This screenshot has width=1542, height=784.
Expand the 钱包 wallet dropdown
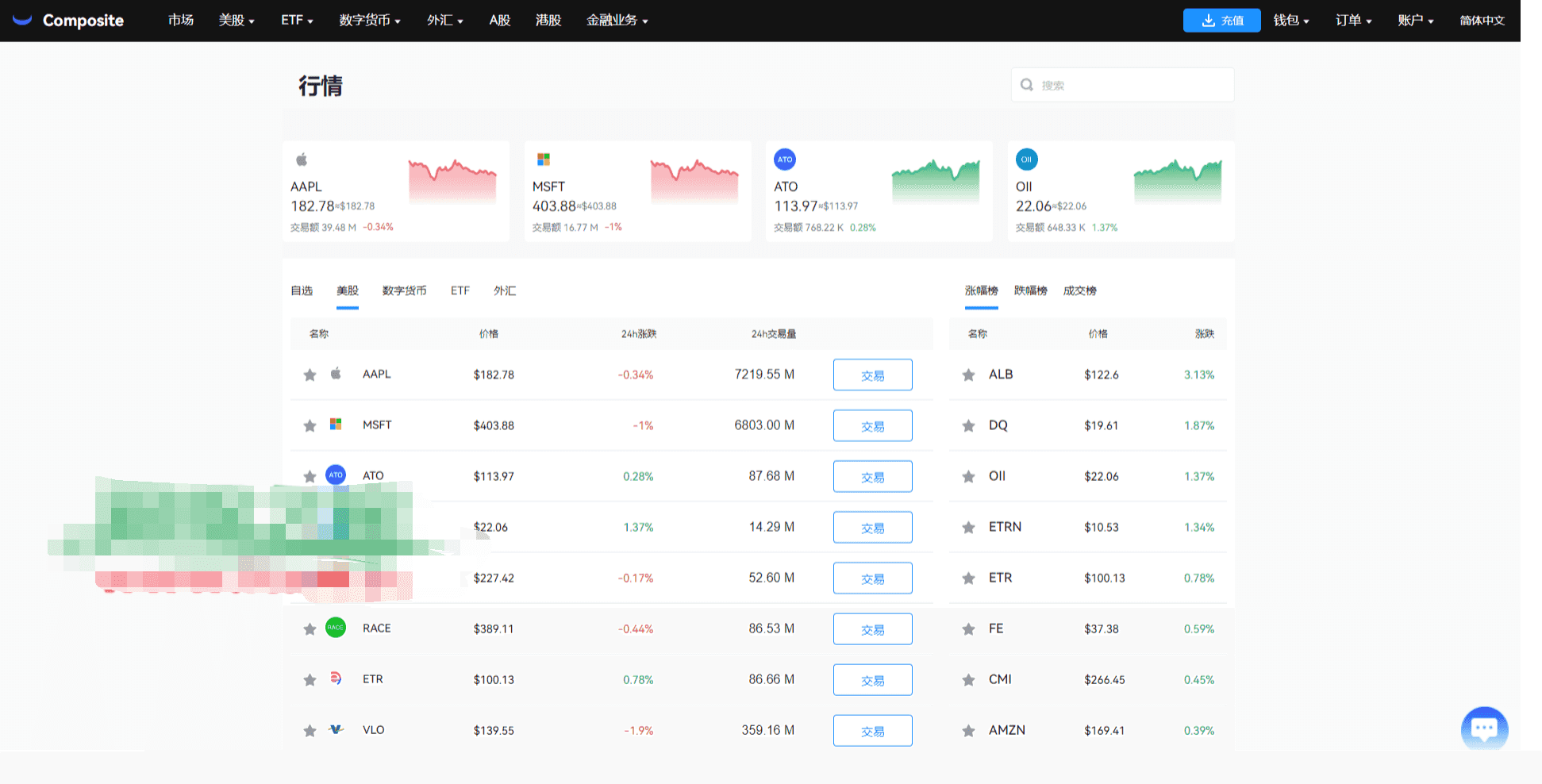[x=1290, y=21]
